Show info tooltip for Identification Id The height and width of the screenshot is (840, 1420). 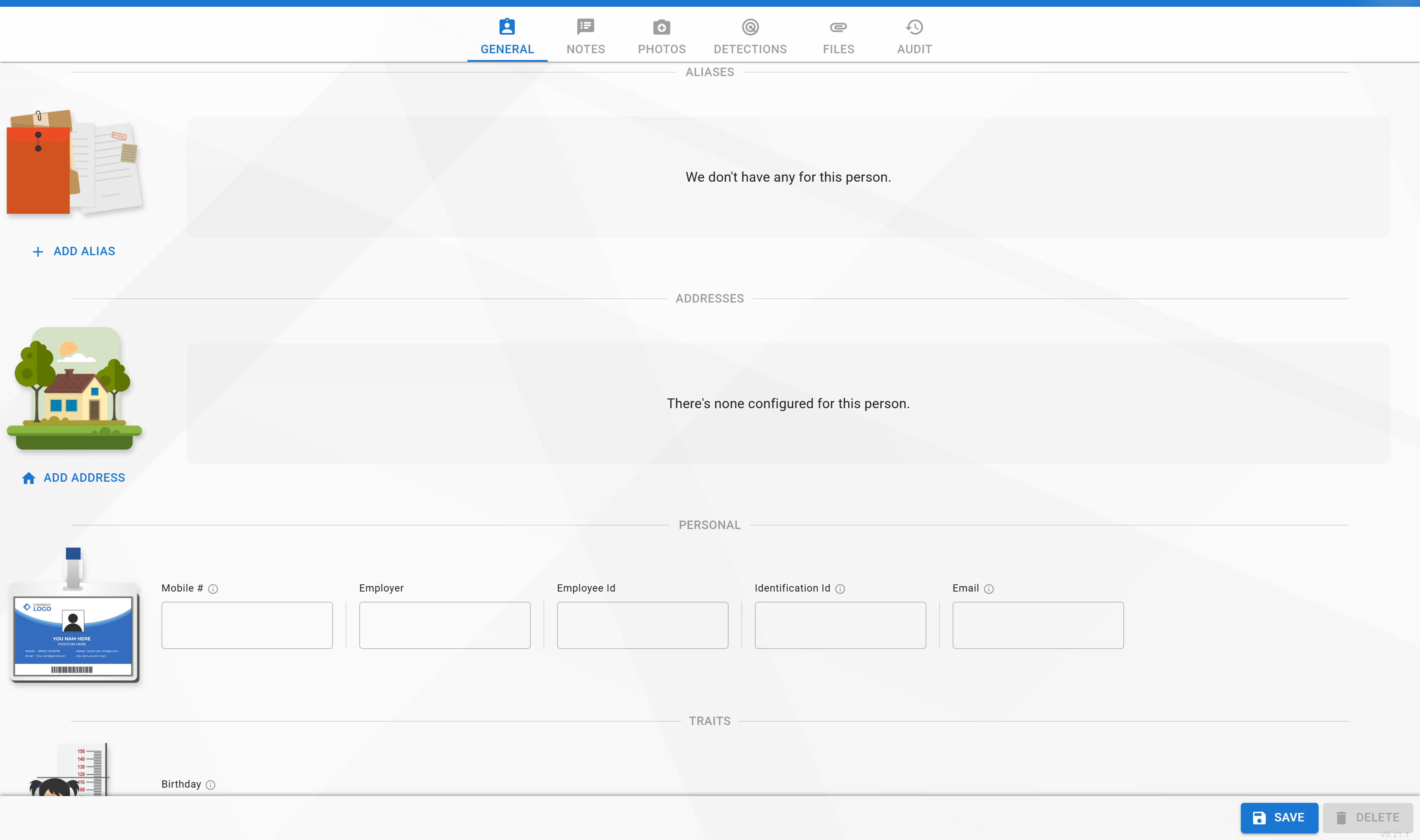click(840, 589)
